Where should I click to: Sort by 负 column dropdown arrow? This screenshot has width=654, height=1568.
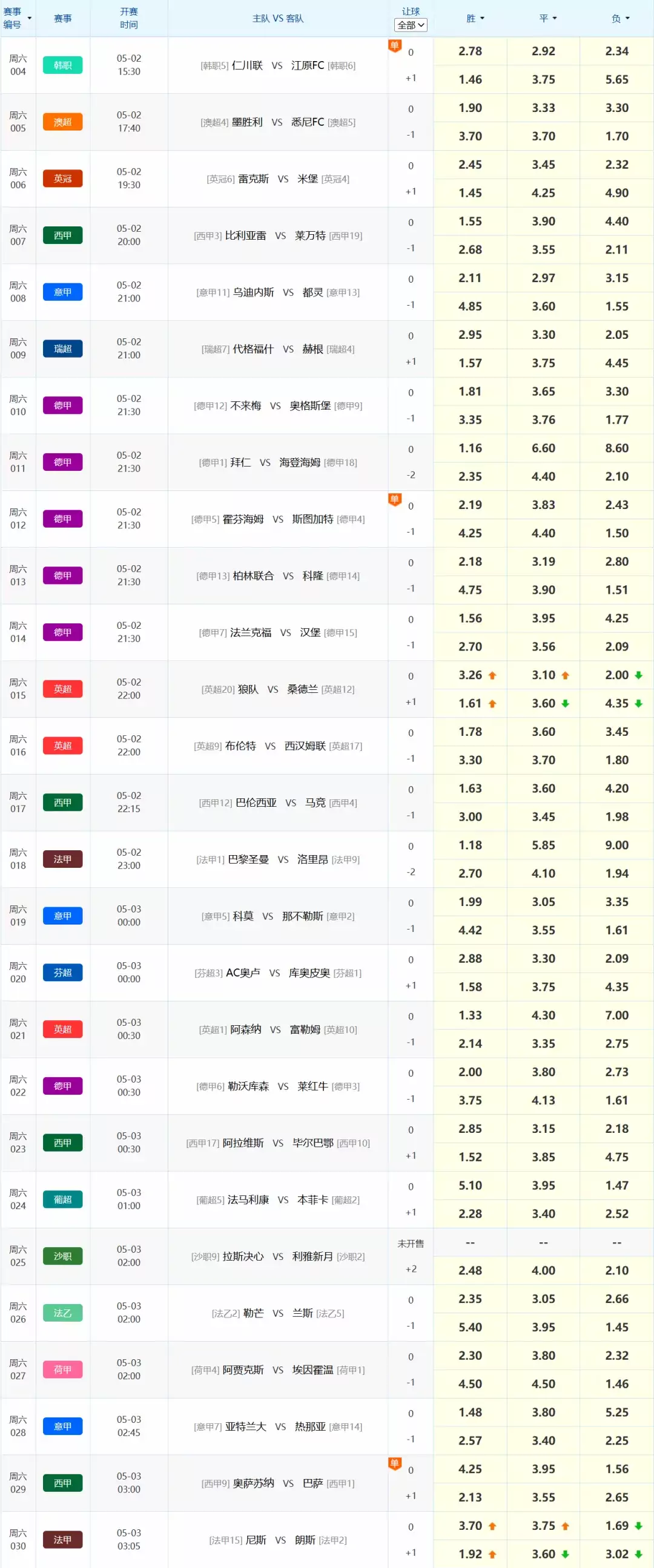pos(627,18)
